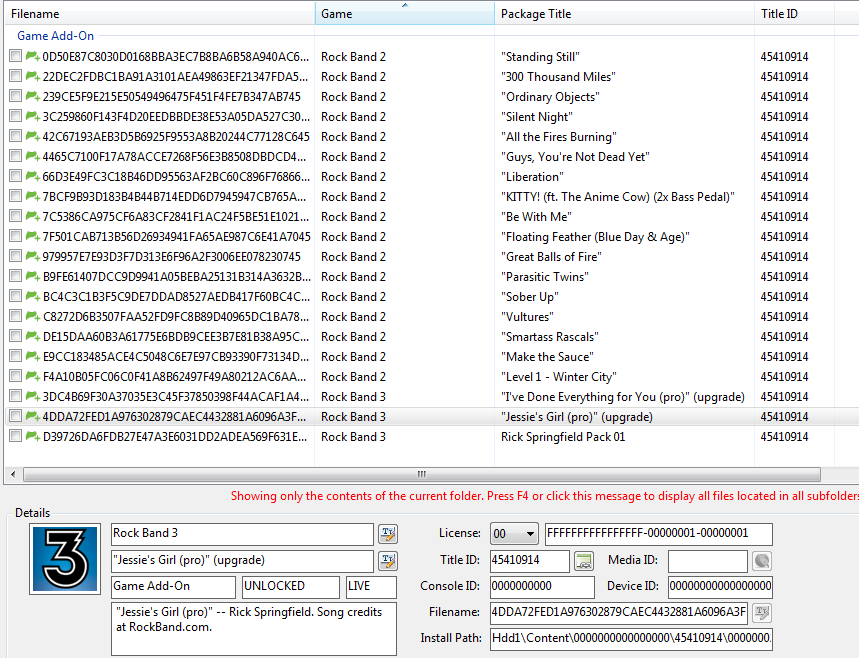Click the gamepad icon for "Silent Night" row
This screenshot has width=859, height=658.
(32, 117)
